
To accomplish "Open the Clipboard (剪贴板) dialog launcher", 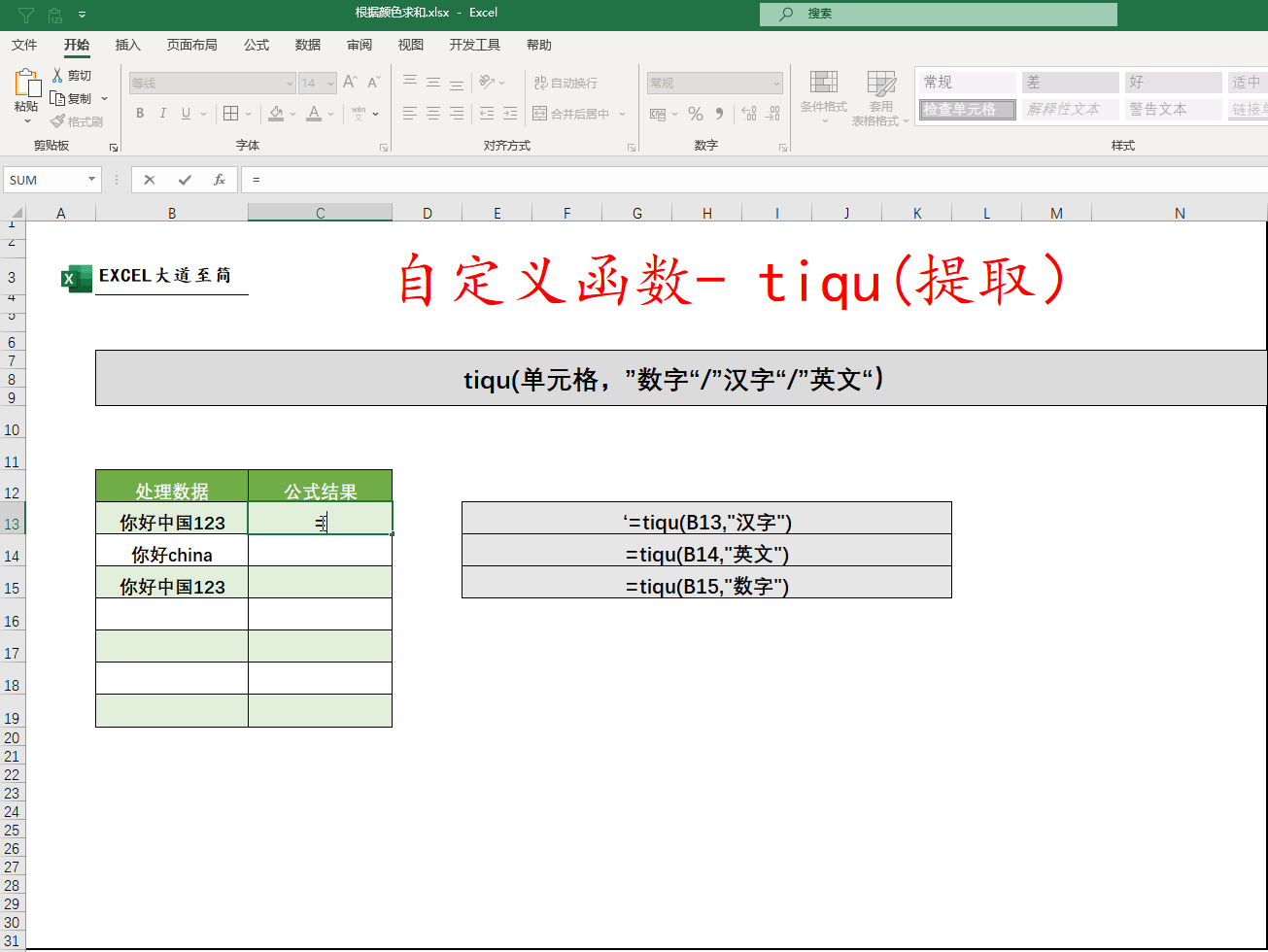I will click(114, 148).
